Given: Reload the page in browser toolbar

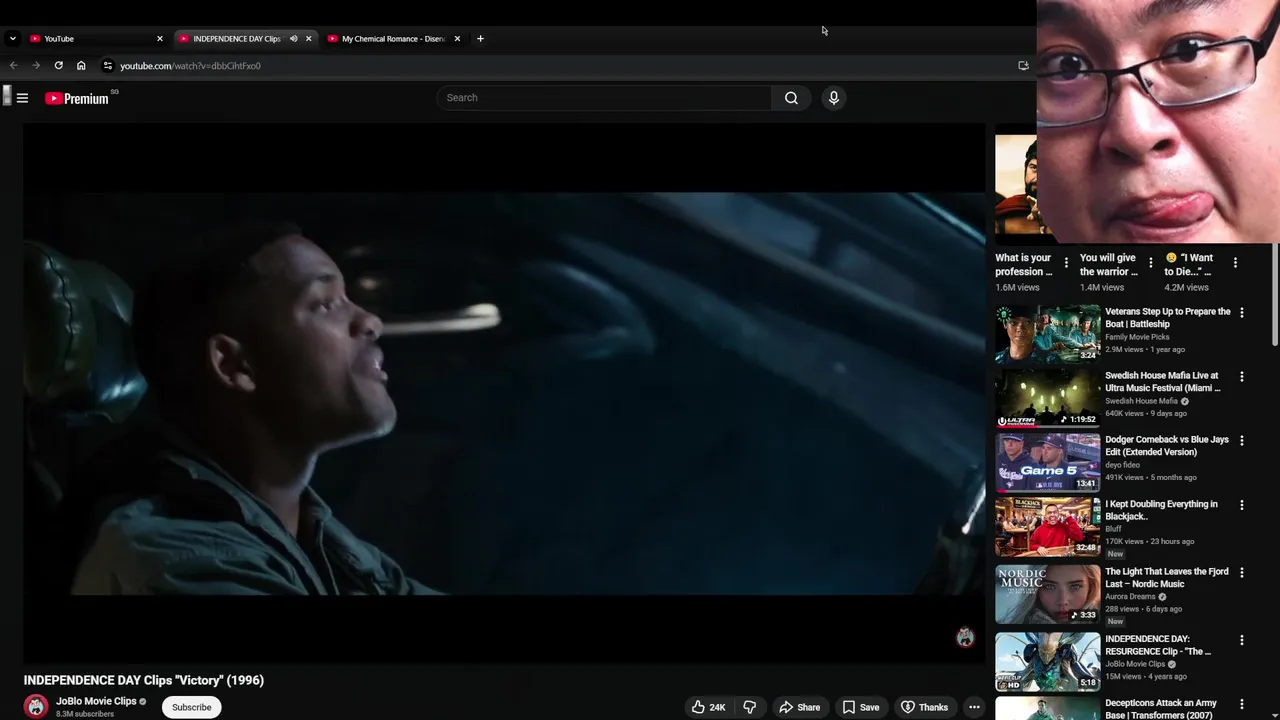Looking at the screenshot, I should click(59, 65).
